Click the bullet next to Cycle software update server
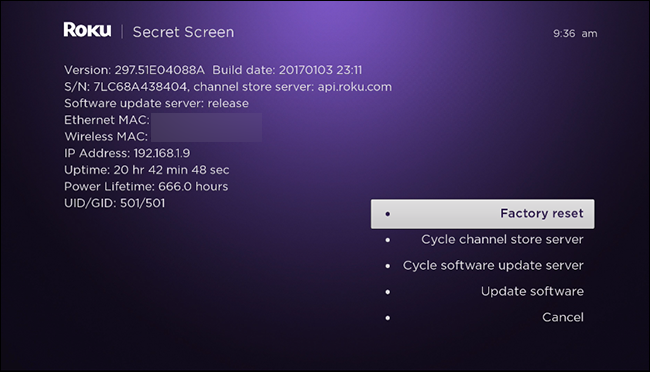Viewport: 650px width, 372px height. pos(388,266)
